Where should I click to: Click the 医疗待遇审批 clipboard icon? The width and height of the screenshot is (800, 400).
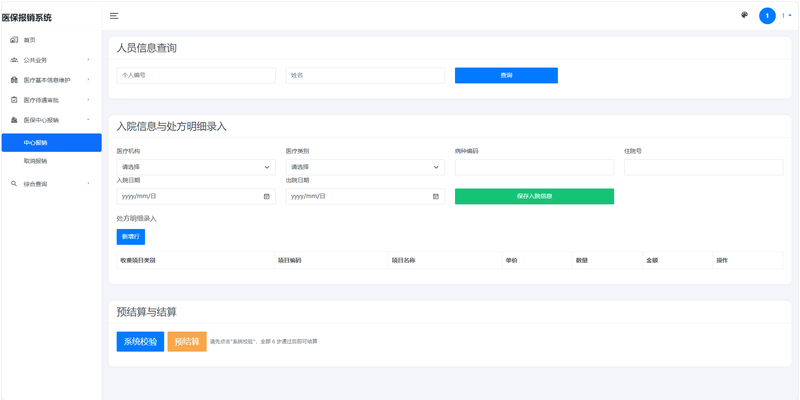click(14, 100)
